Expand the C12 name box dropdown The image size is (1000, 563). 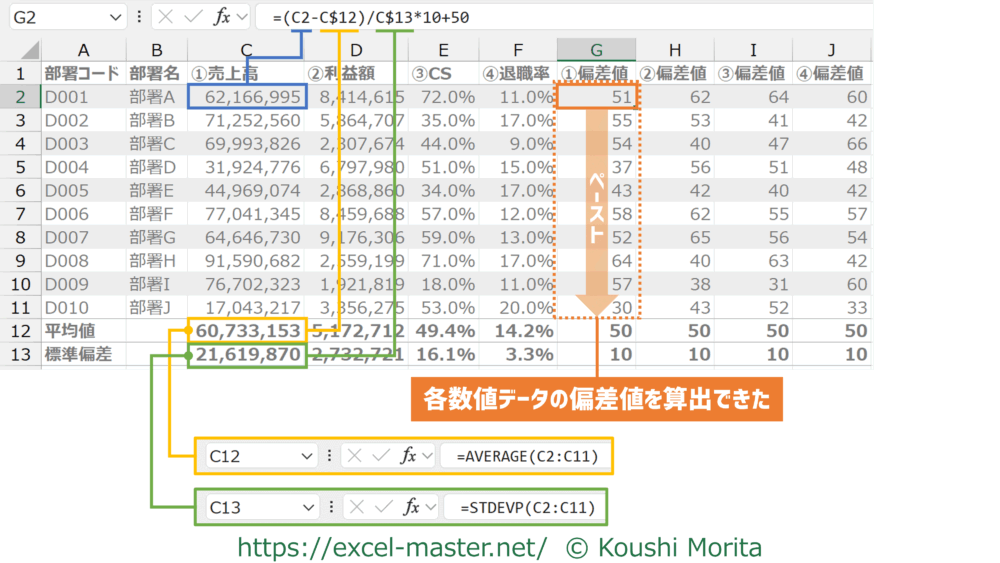308,456
